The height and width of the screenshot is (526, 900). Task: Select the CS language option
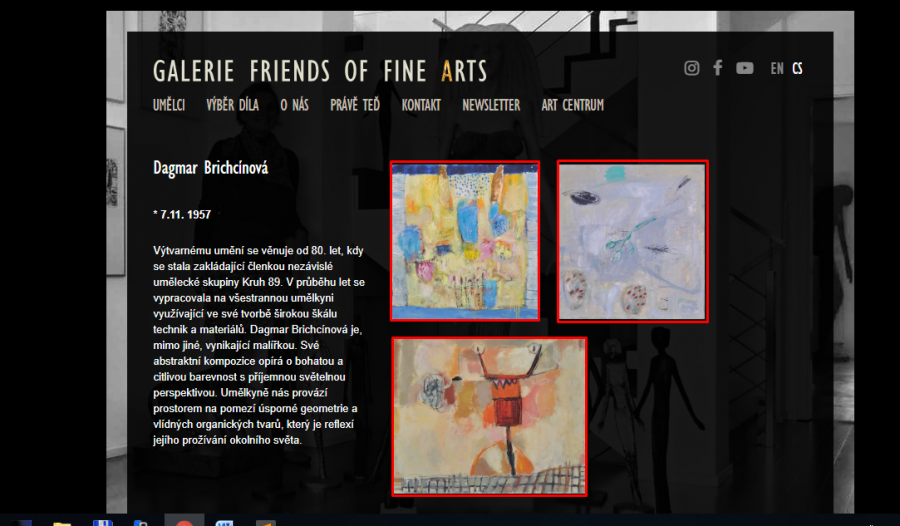(797, 69)
